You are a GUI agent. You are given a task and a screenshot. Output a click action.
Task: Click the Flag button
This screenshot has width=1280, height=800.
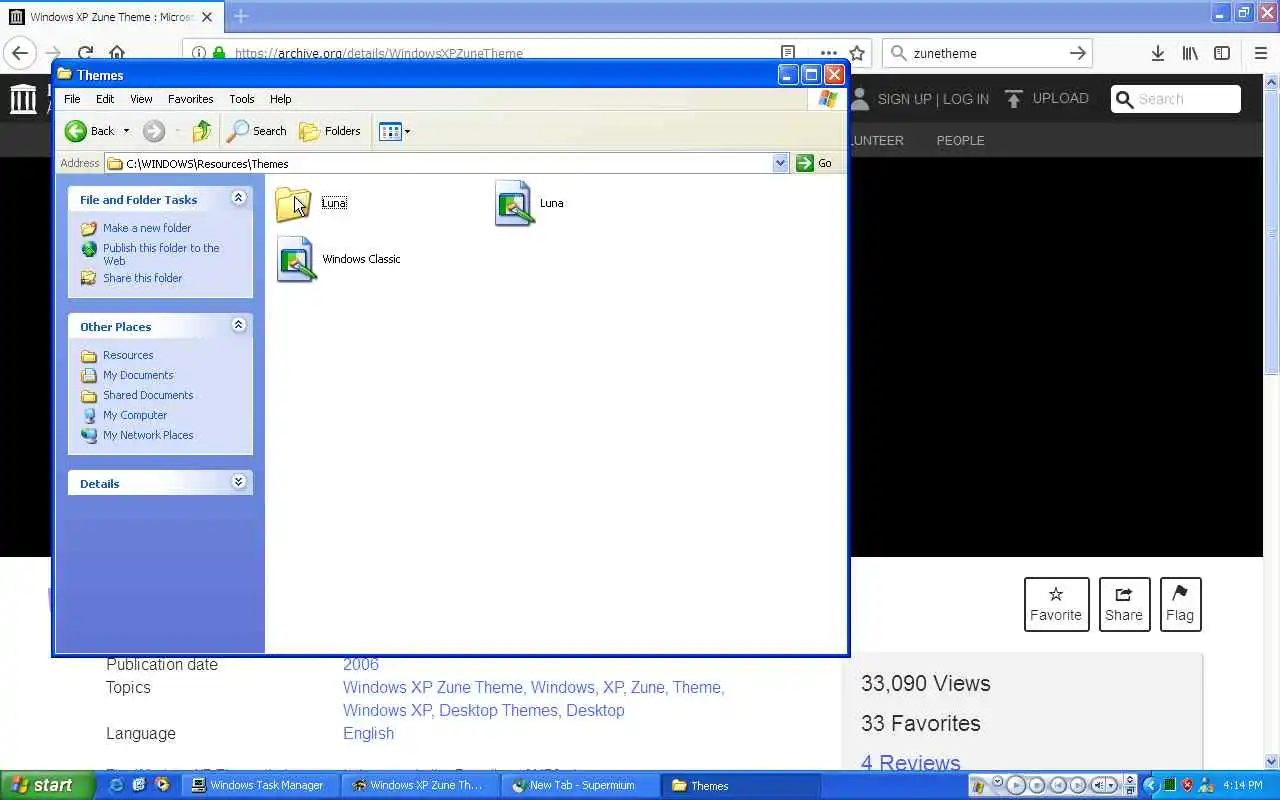pos(1179,604)
